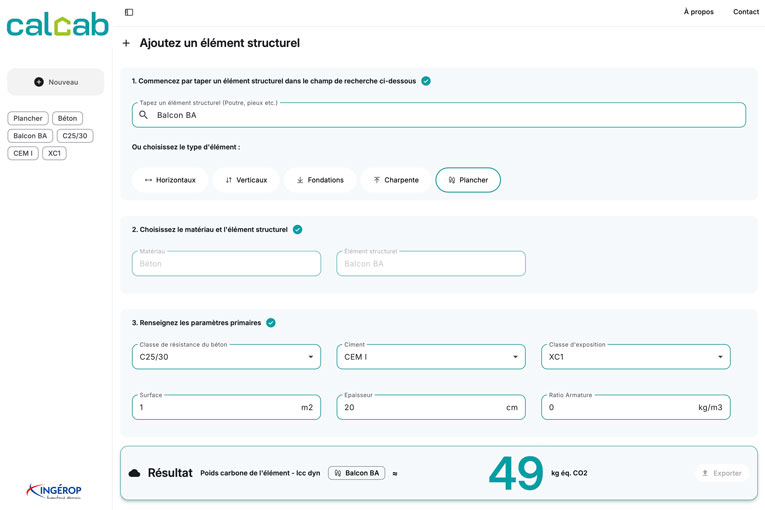Image resolution: width=765 pixels, height=510 pixels.
Task: Click the step 1 completed checkmark
Action: [426, 81]
